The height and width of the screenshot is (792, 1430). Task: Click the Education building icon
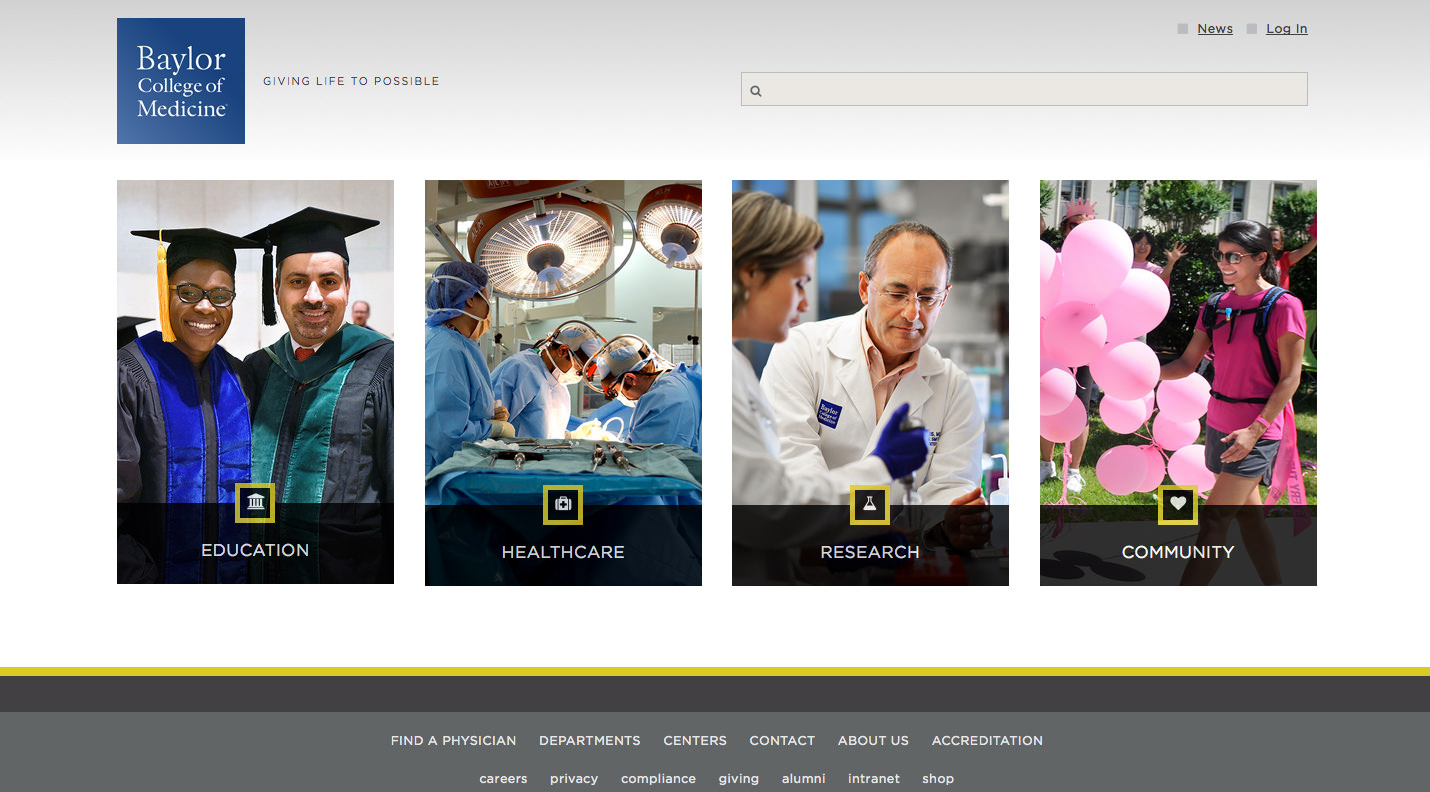[255, 503]
